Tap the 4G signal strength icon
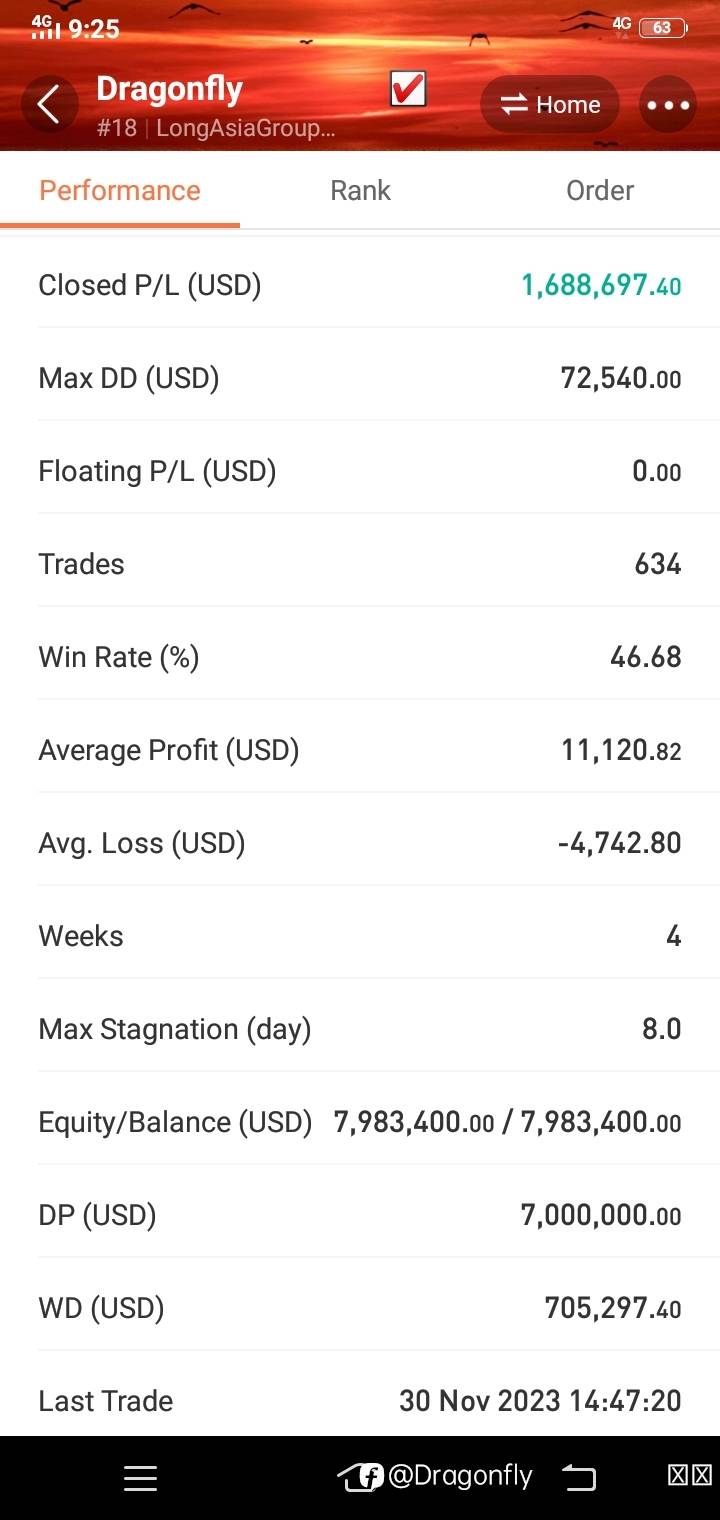The image size is (720, 1520). coord(45,26)
